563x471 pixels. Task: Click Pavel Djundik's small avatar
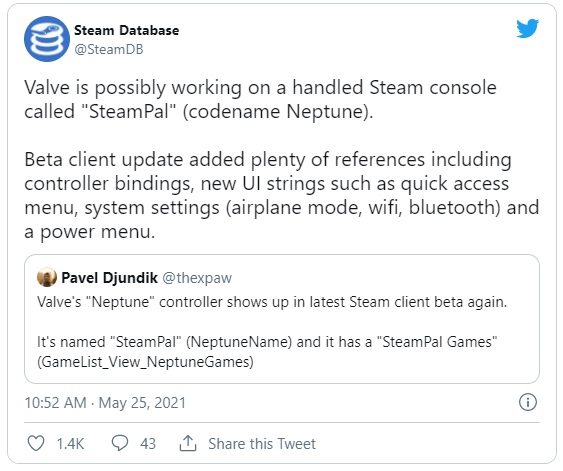[47, 277]
